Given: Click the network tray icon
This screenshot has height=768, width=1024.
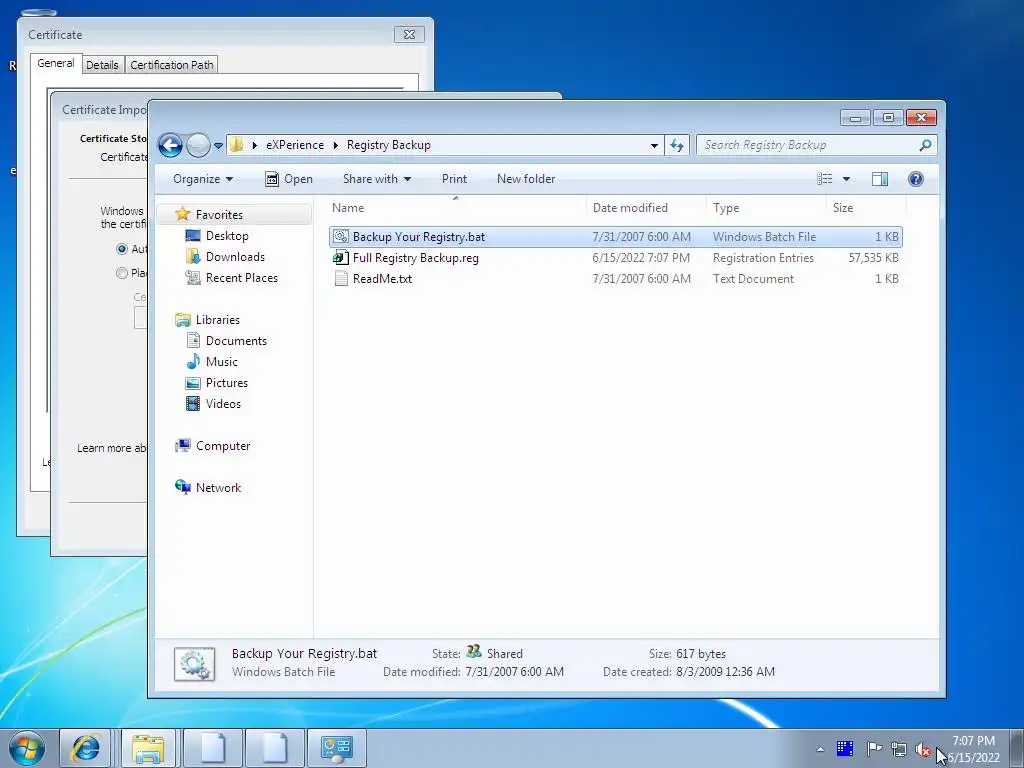Looking at the screenshot, I should (899, 749).
